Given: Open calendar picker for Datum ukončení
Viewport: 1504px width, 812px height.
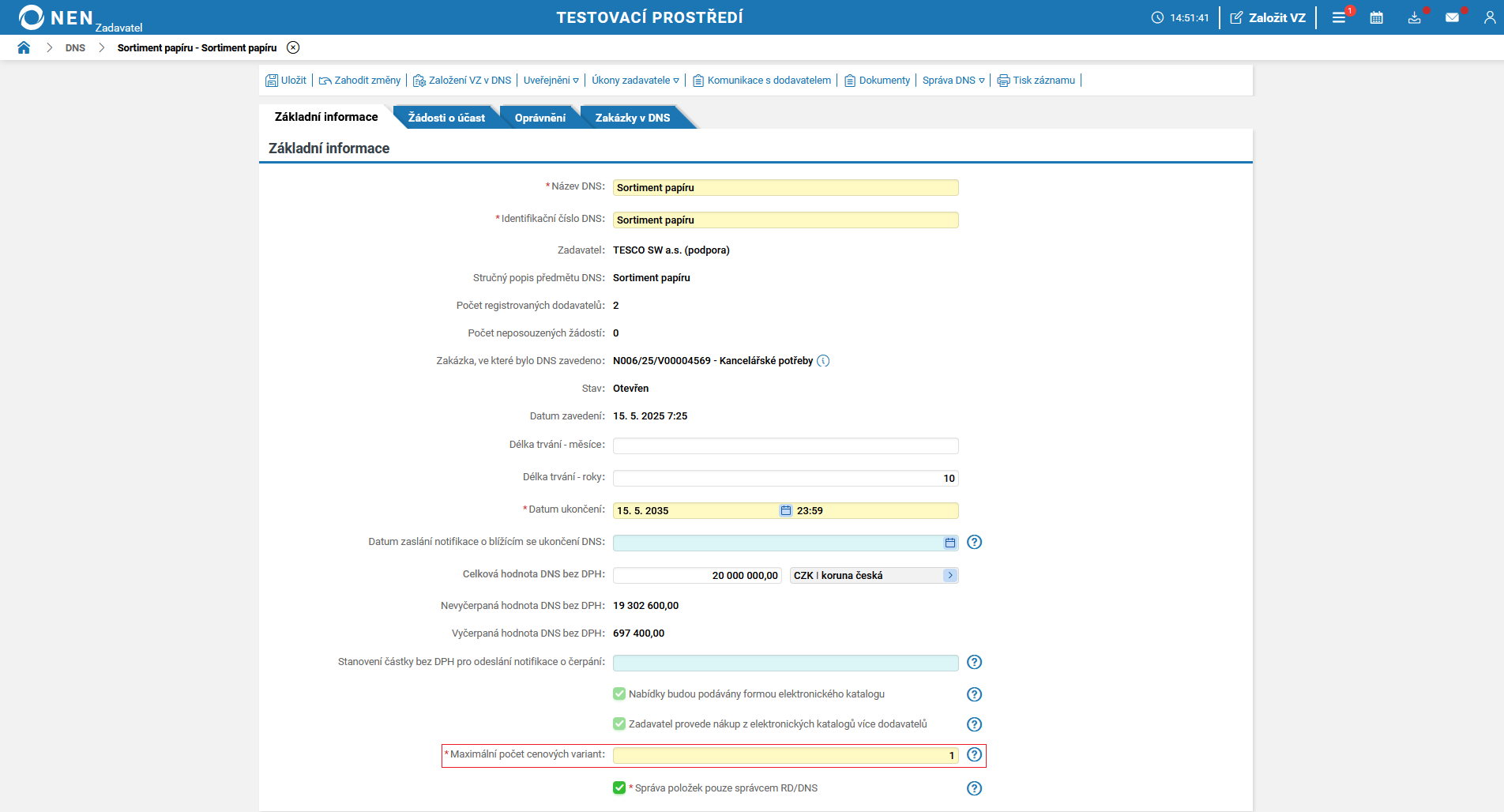Looking at the screenshot, I should pyautogui.click(x=786, y=510).
